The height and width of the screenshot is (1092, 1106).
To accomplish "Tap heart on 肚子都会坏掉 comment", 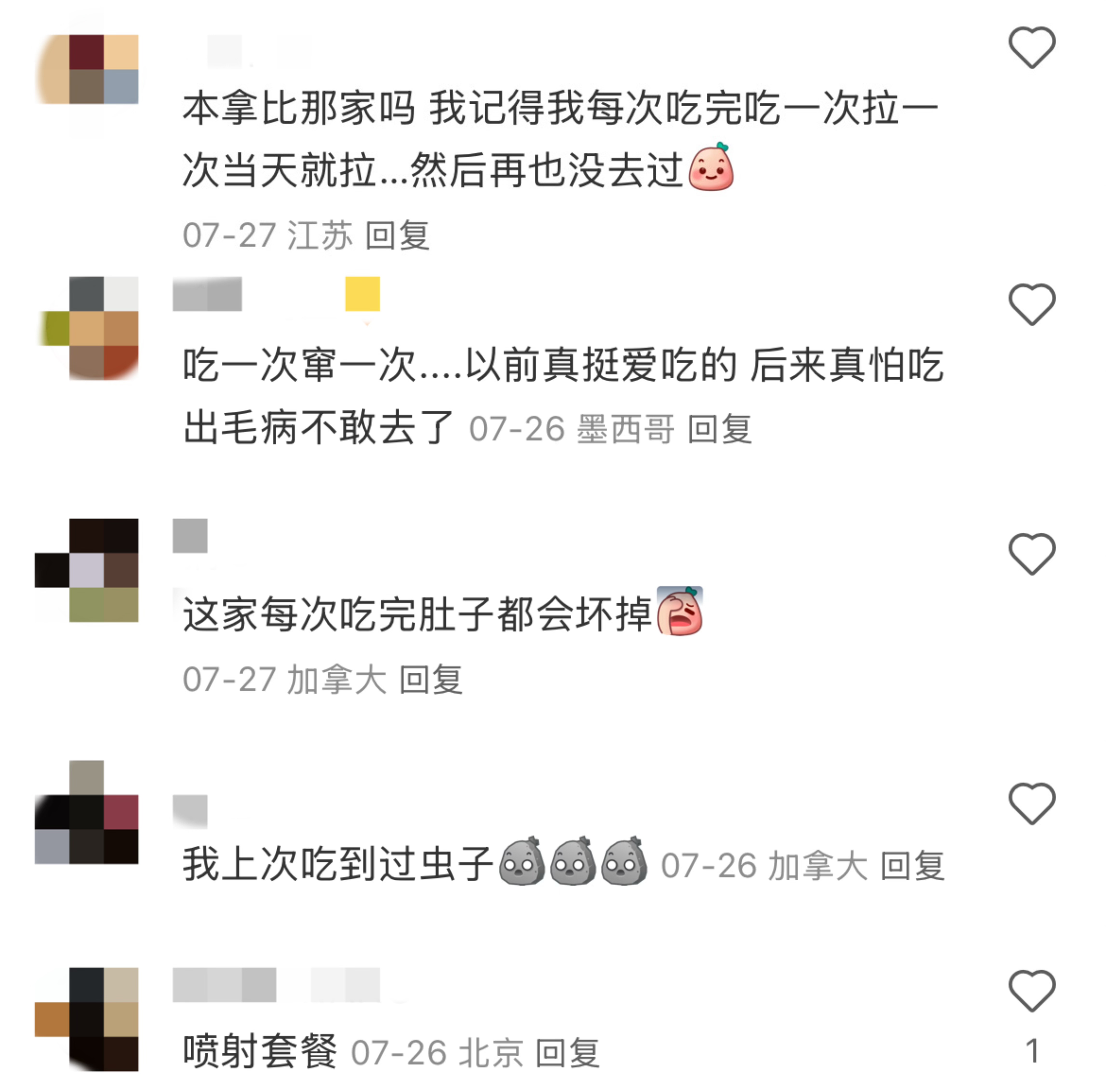I will click(x=1031, y=554).
